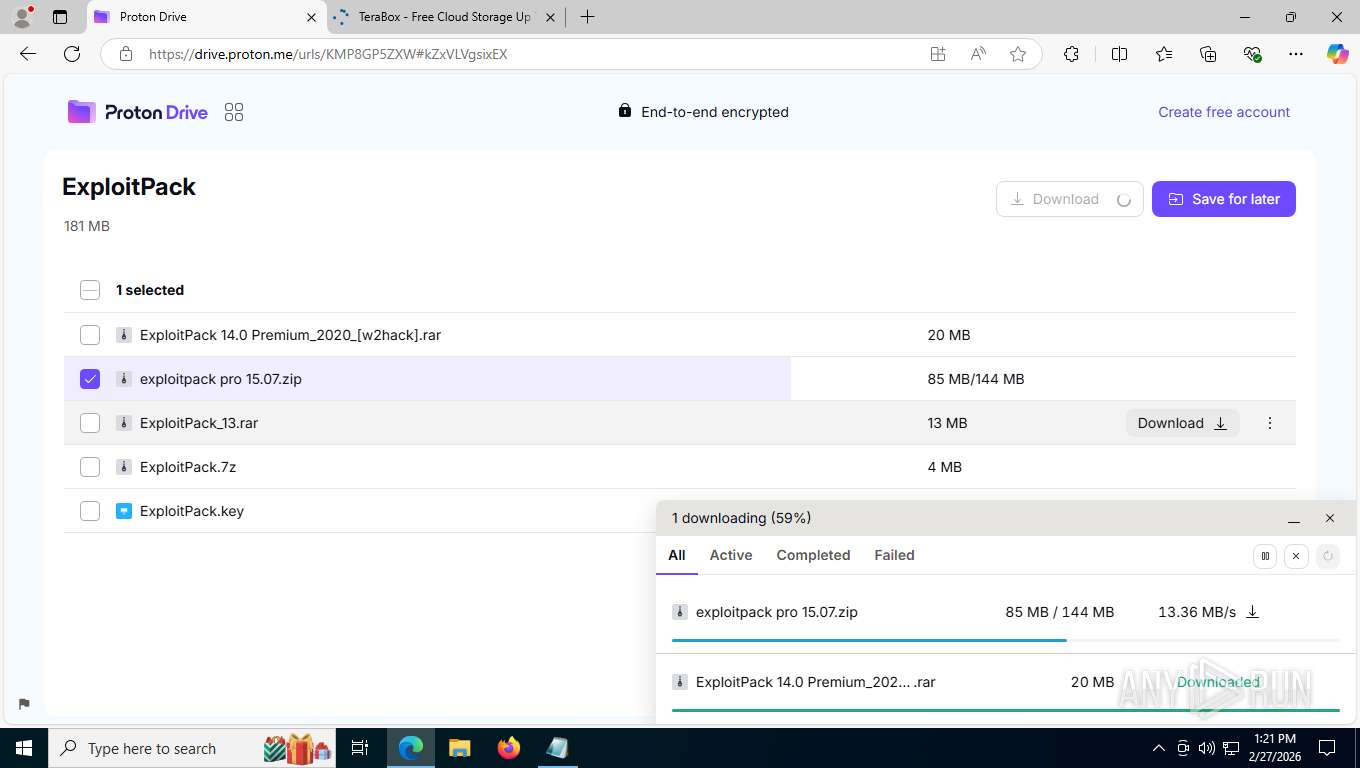Open the volume control in system tray
This screenshot has height=768, width=1360.
(1207, 748)
